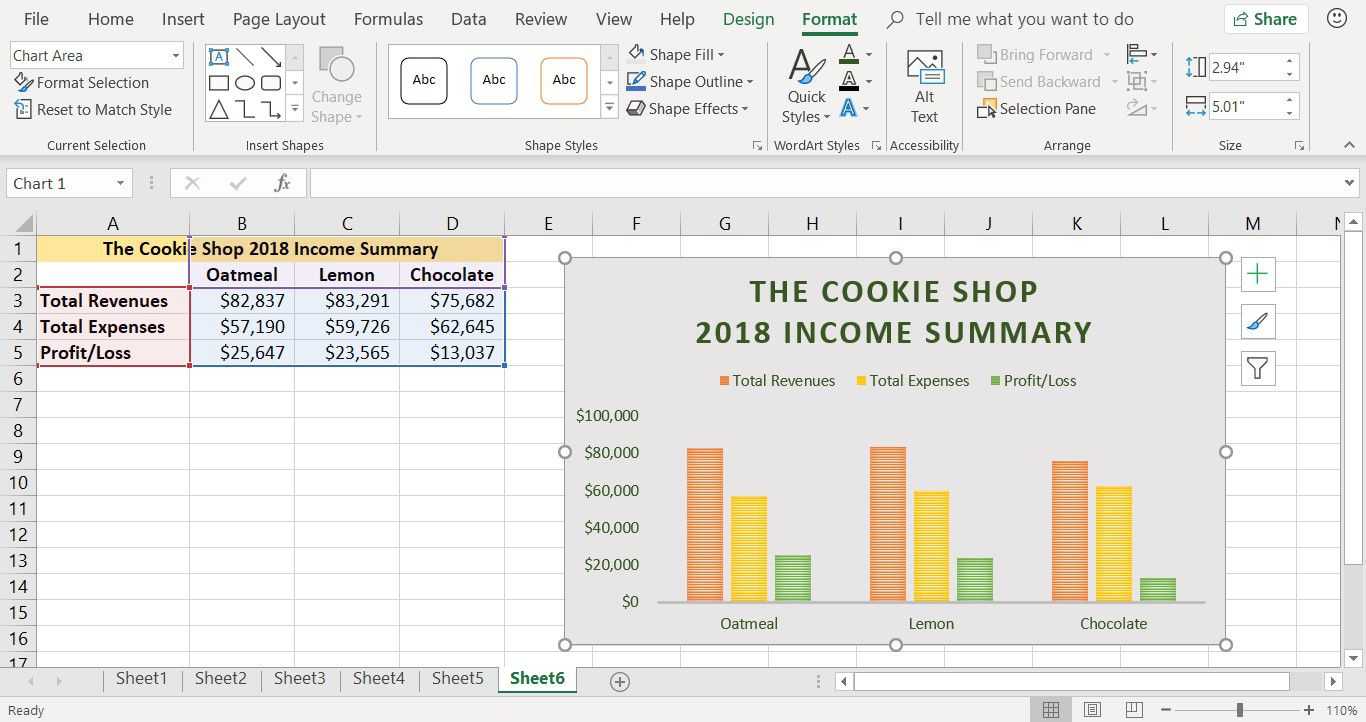Click the Share button

(x=1265, y=19)
